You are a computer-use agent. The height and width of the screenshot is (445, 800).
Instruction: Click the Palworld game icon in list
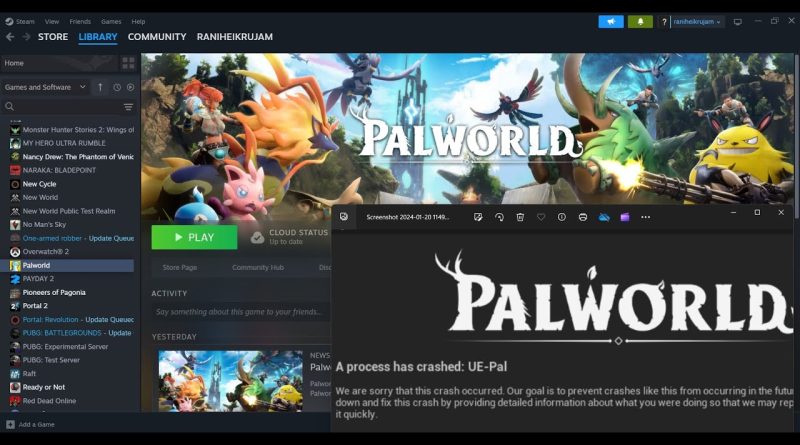[15, 265]
